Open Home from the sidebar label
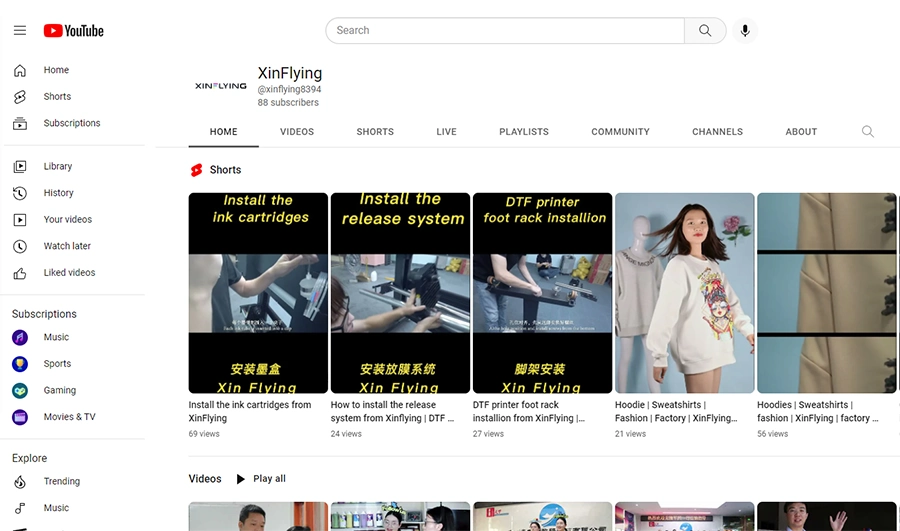This screenshot has height=531, width=900. pos(56,70)
